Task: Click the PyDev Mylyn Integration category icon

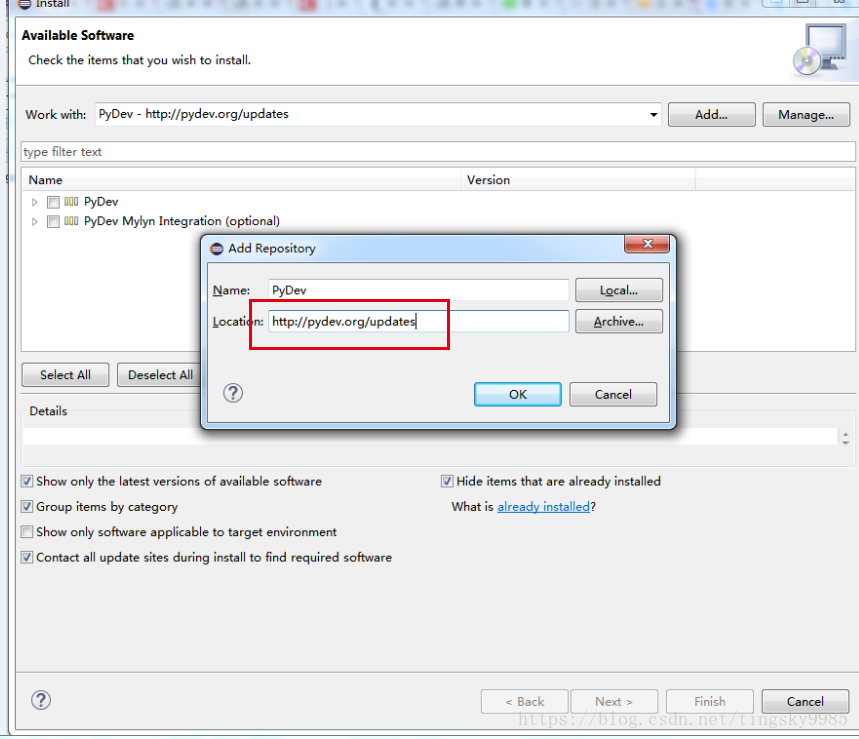Action: click(x=71, y=221)
